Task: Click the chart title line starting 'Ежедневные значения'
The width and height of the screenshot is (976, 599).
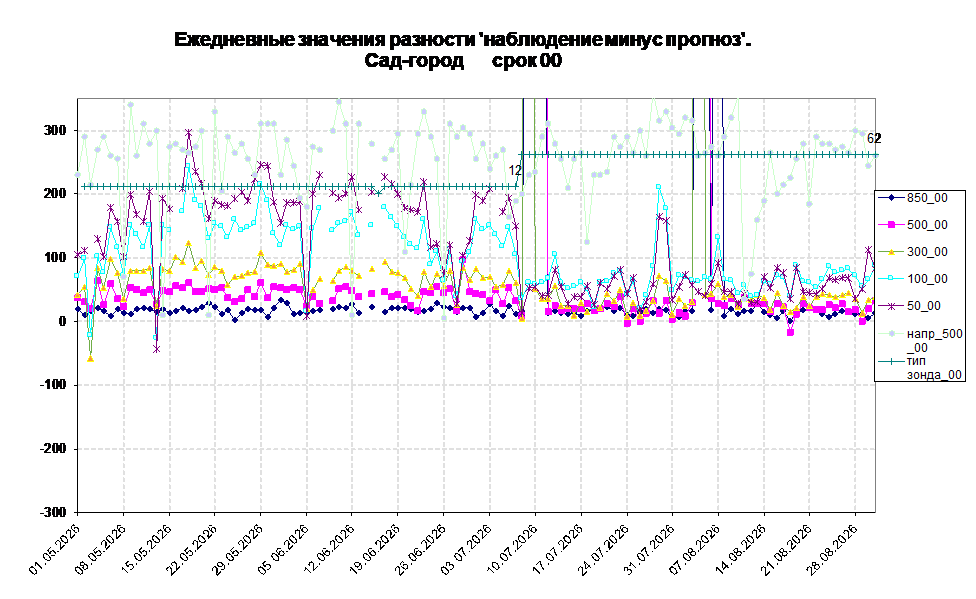Action: [x=463, y=40]
